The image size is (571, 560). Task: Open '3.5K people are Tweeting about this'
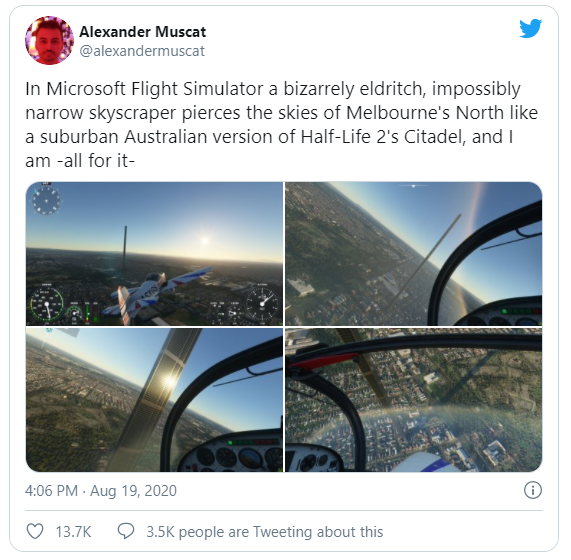265,532
